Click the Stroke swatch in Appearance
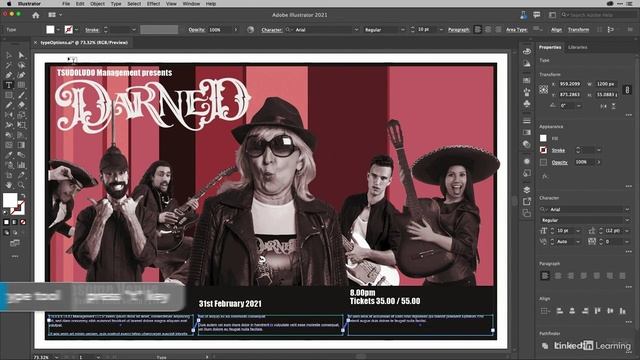The image size is (640, 360). (543, 150)
